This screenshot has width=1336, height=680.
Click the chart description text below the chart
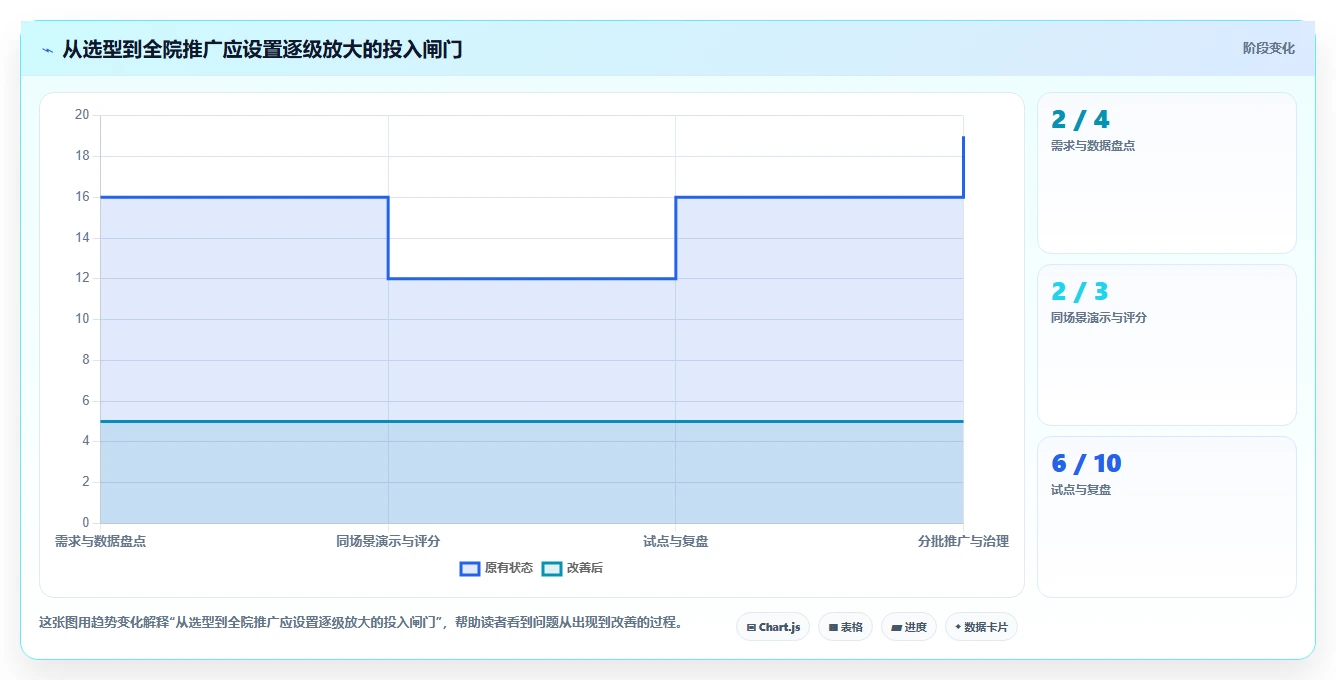point(361,622)
